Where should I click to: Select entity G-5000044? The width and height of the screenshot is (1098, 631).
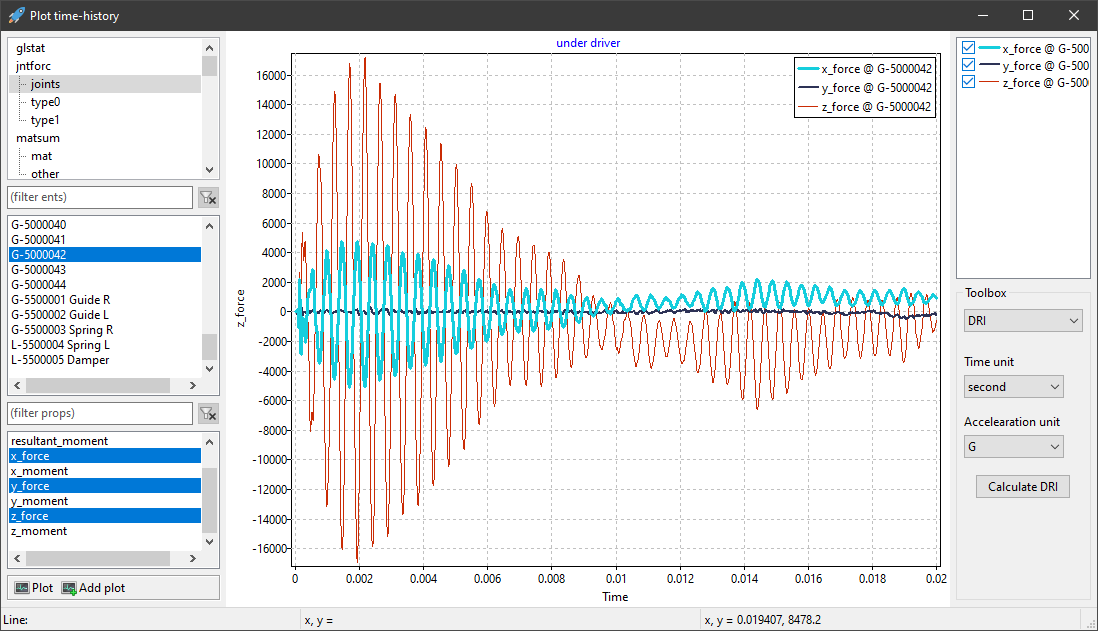(x=105, y=285)
